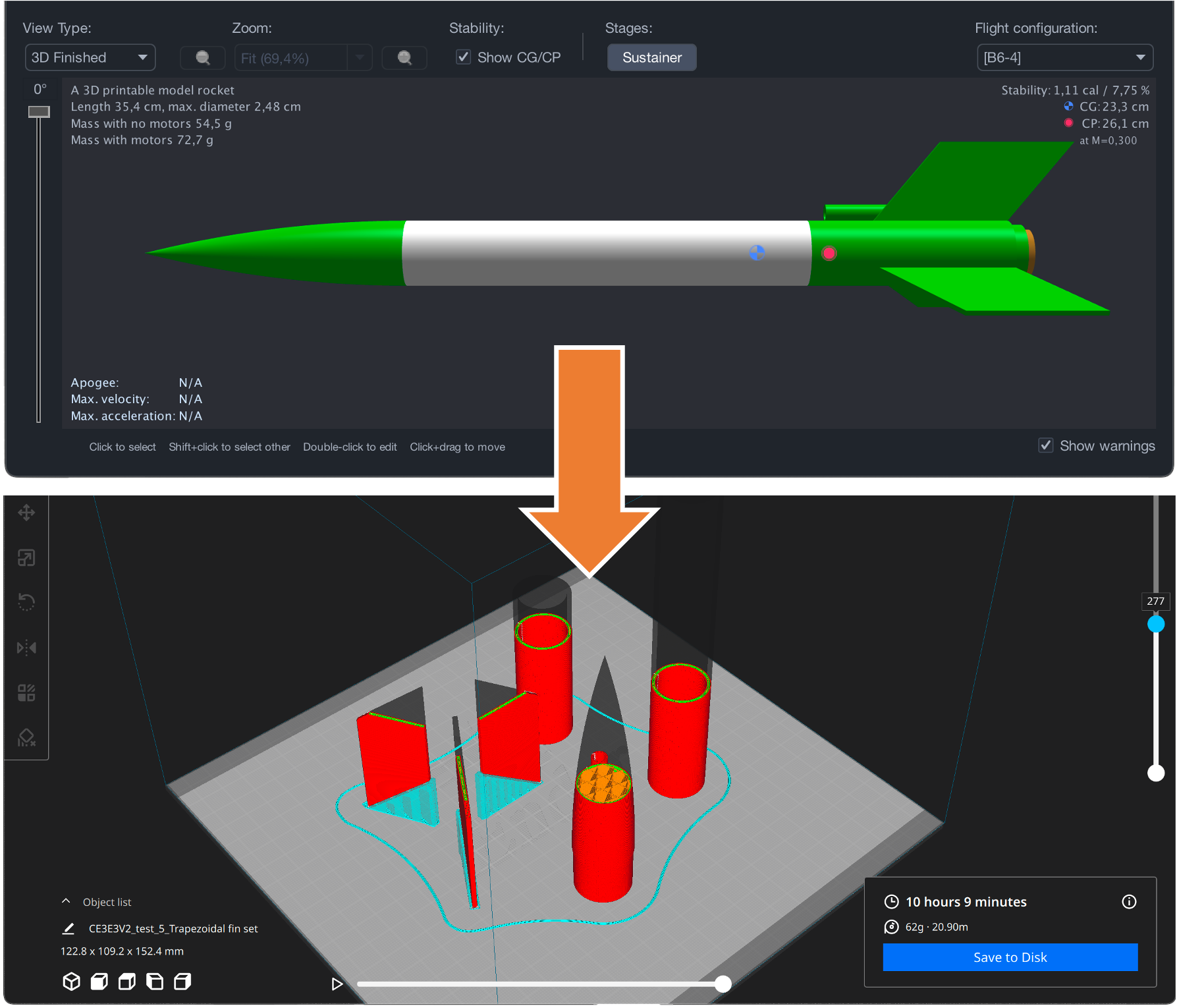Screen dimensions: 1177x1008
Task: Disable the Show warnings checkbox
Action: pyautogui.click(x=1047, y=445)
